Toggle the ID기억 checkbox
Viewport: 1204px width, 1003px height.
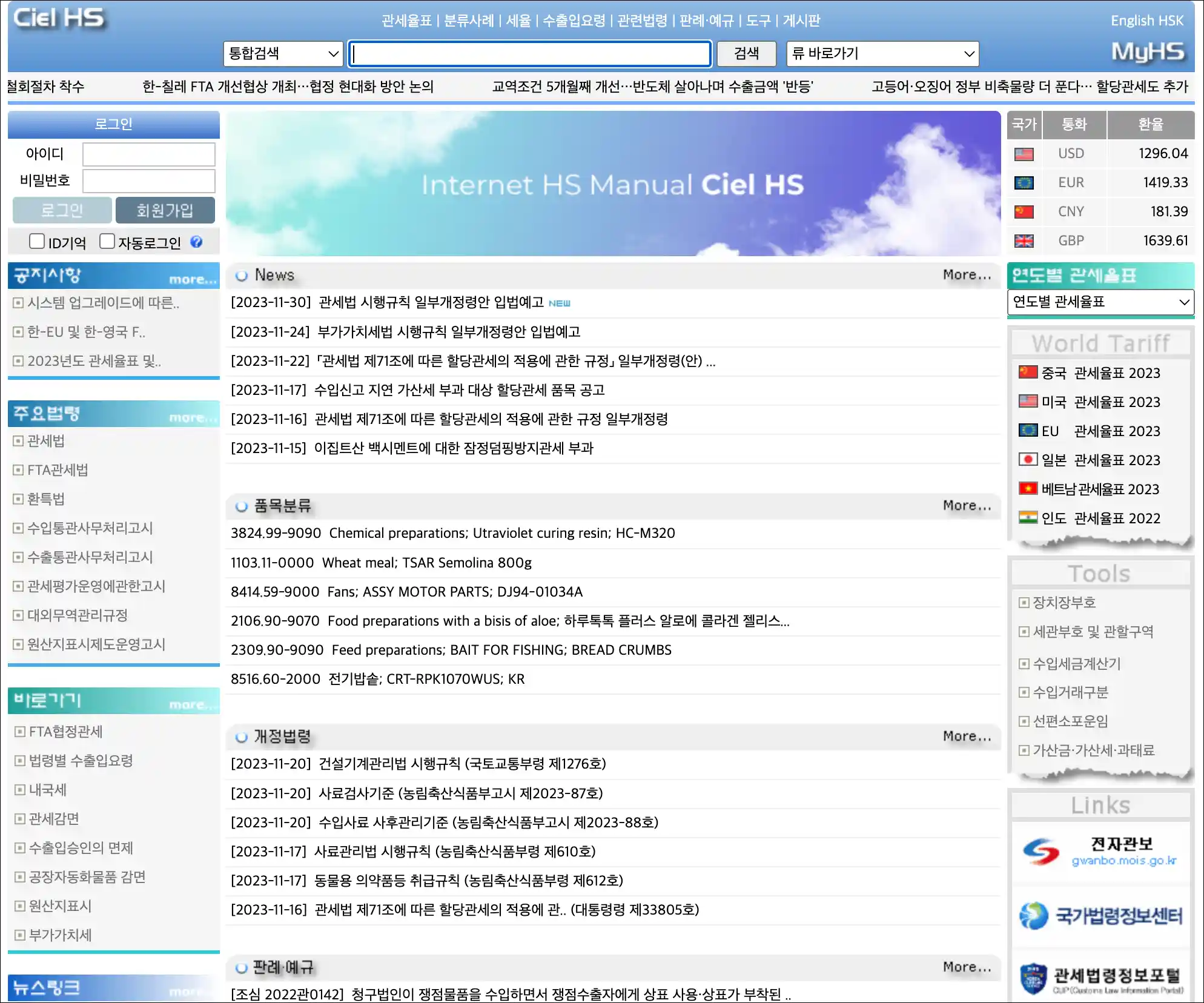[x=37, y=241]
